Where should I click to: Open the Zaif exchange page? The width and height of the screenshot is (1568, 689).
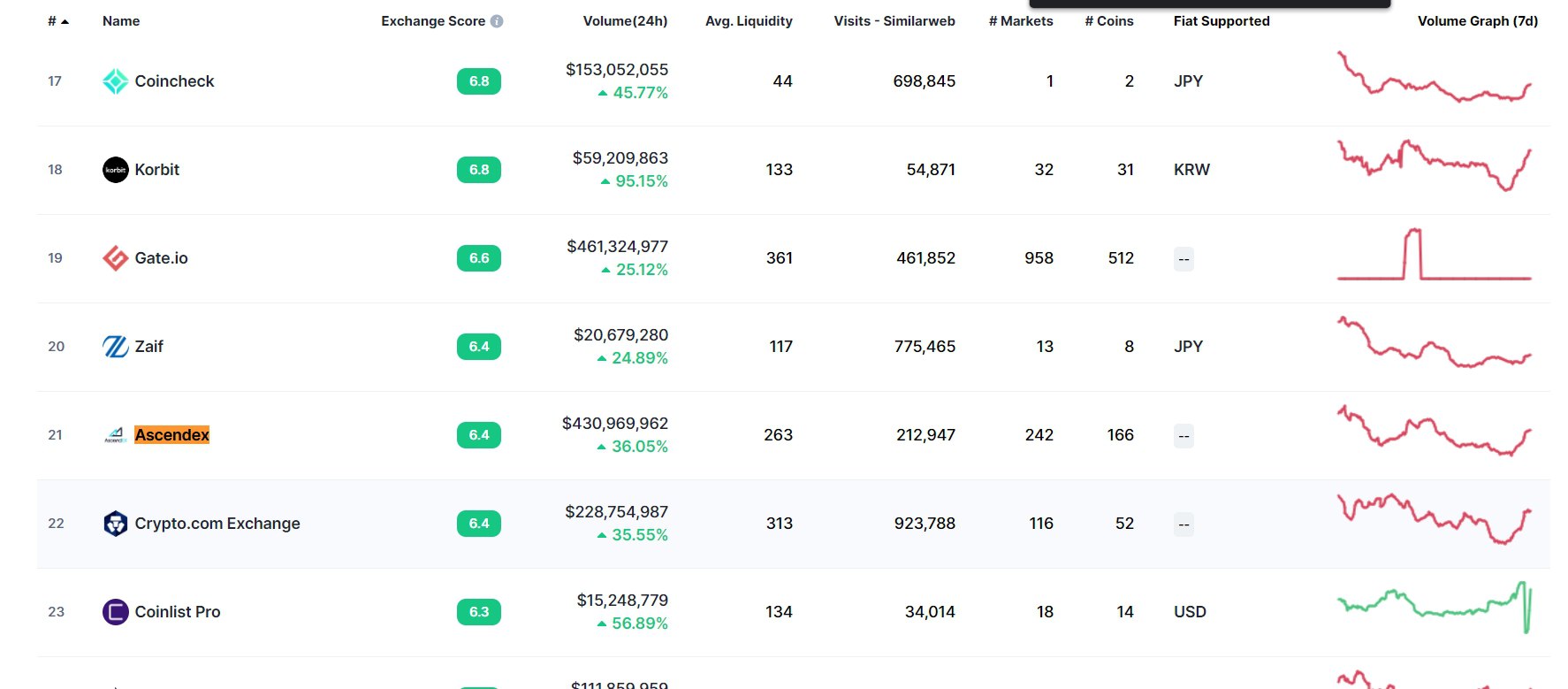[x=148, y=347]
